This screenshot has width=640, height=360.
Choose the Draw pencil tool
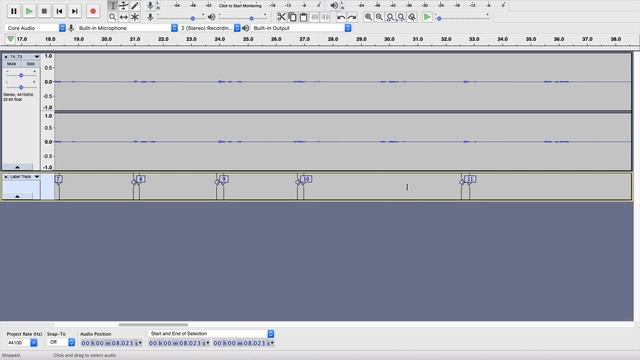tap(135, 6)
